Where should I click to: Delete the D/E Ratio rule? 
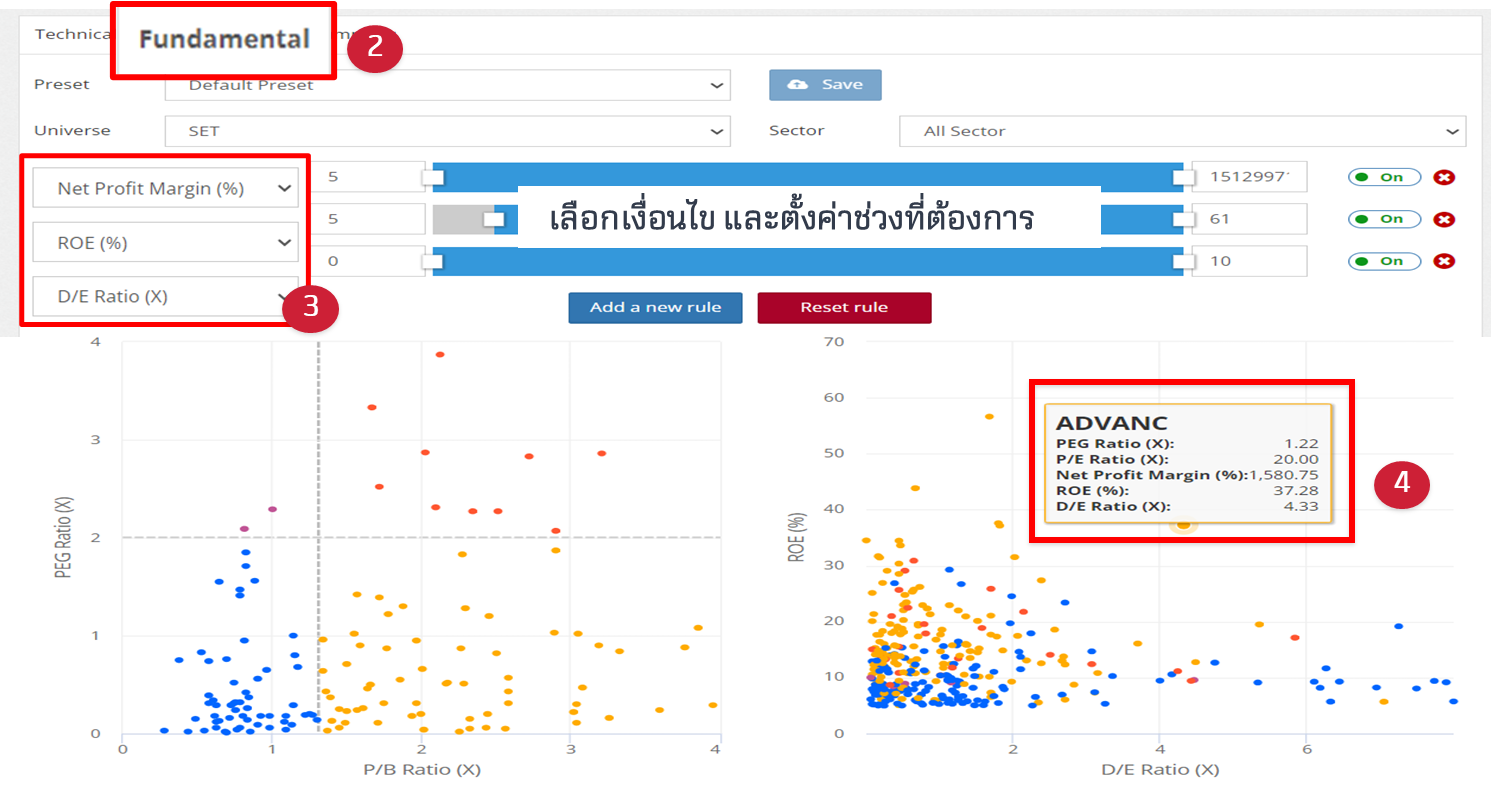pyautogui.click(x=1443, y=261)
